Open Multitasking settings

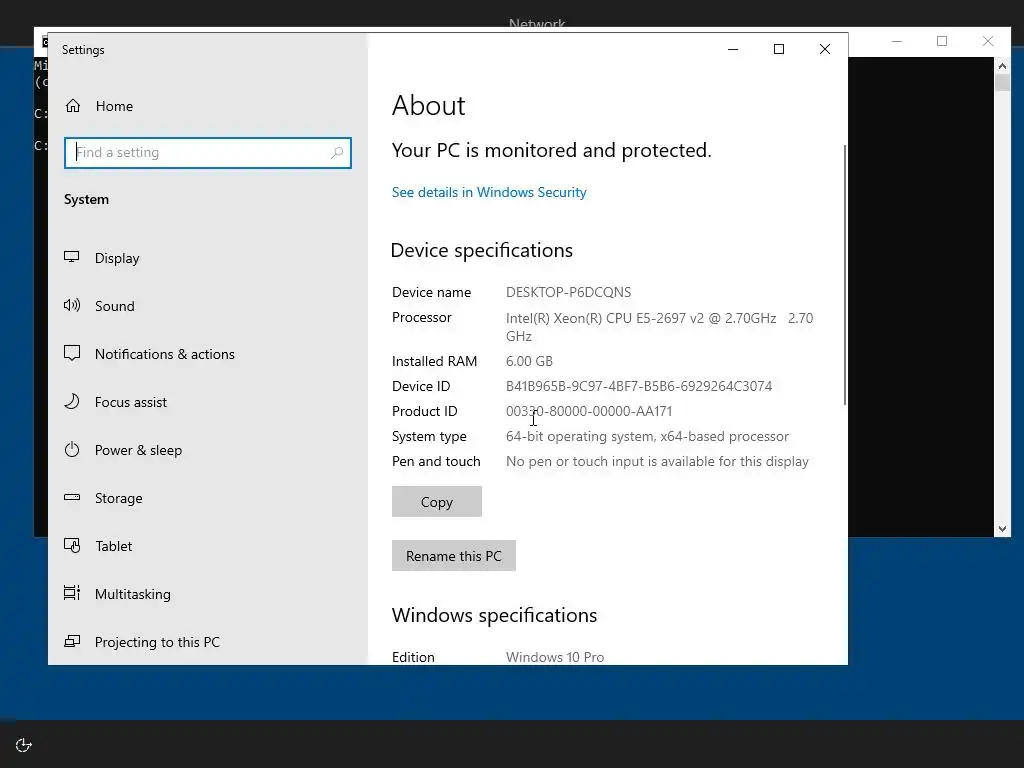133,594
